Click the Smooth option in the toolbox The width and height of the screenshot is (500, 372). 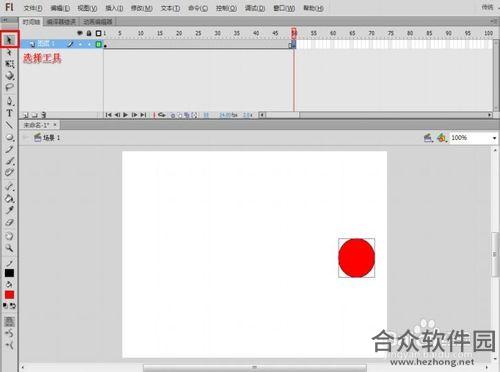[9, 333]
